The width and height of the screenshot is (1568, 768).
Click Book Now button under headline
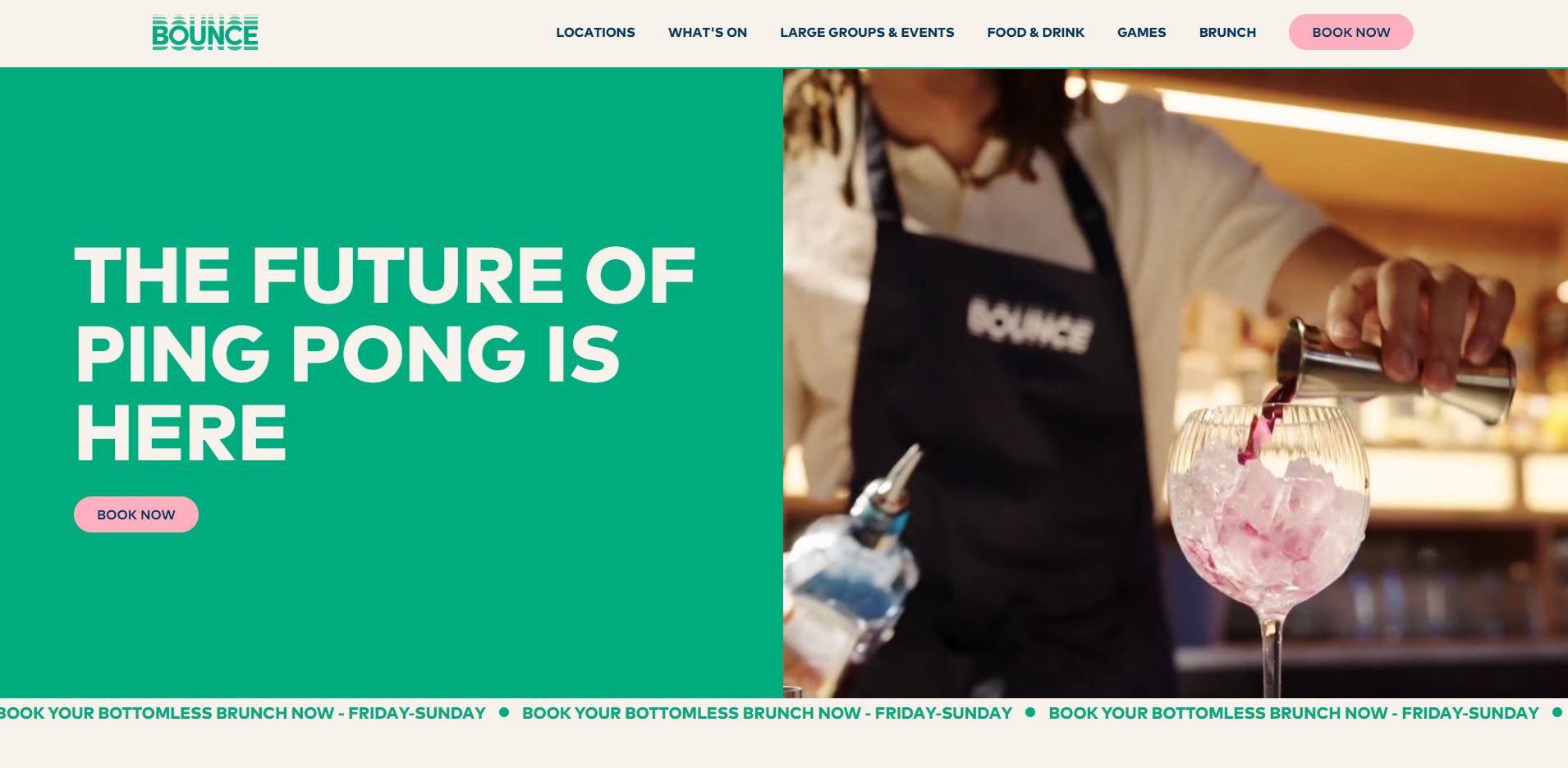pyautogui.click(x=136, y=514)
